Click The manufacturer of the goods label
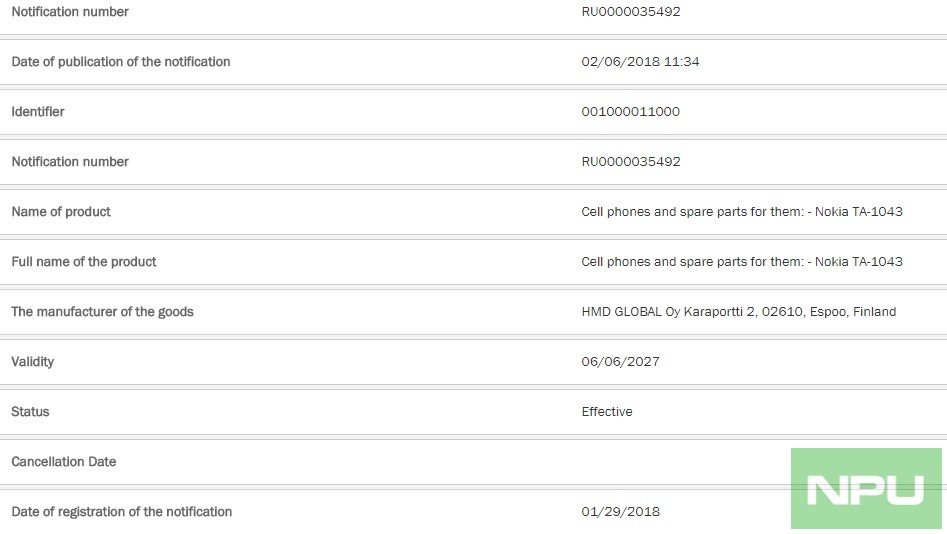947x534 pixels. tap(102, 312)
